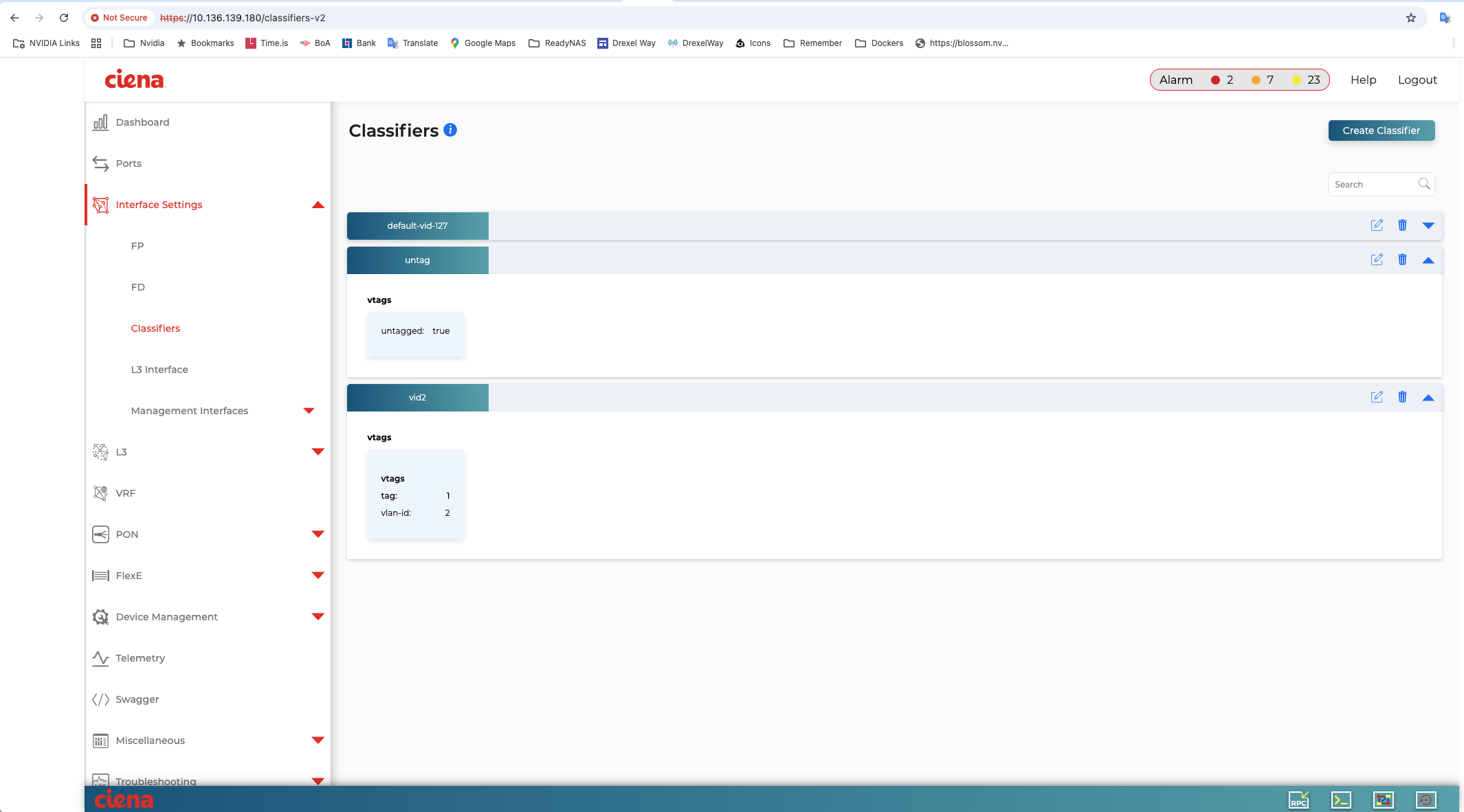Open the FD submenu item
Viewport: 1464px width, 812px height.
tap(137, 287)
